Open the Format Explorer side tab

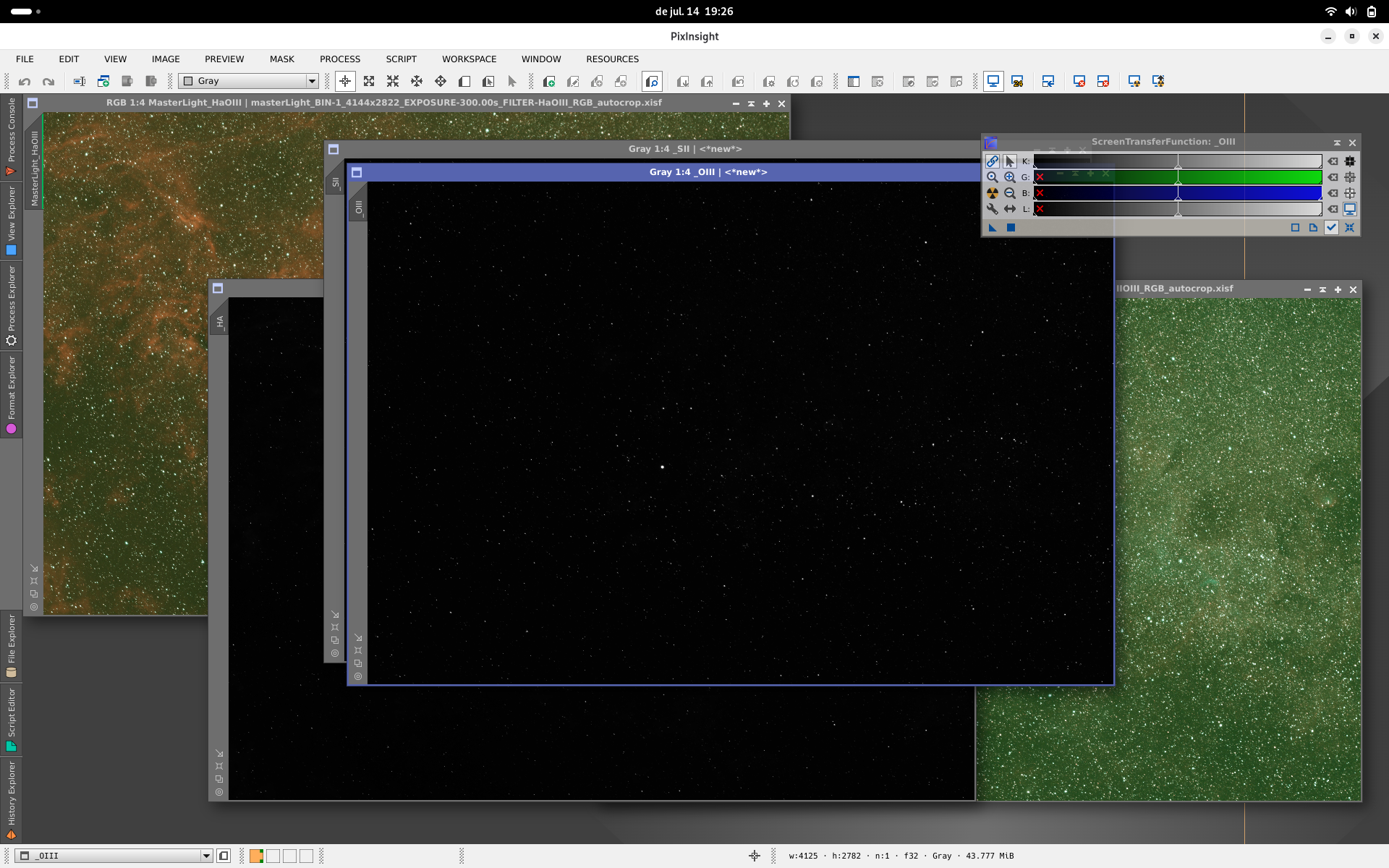11,395
